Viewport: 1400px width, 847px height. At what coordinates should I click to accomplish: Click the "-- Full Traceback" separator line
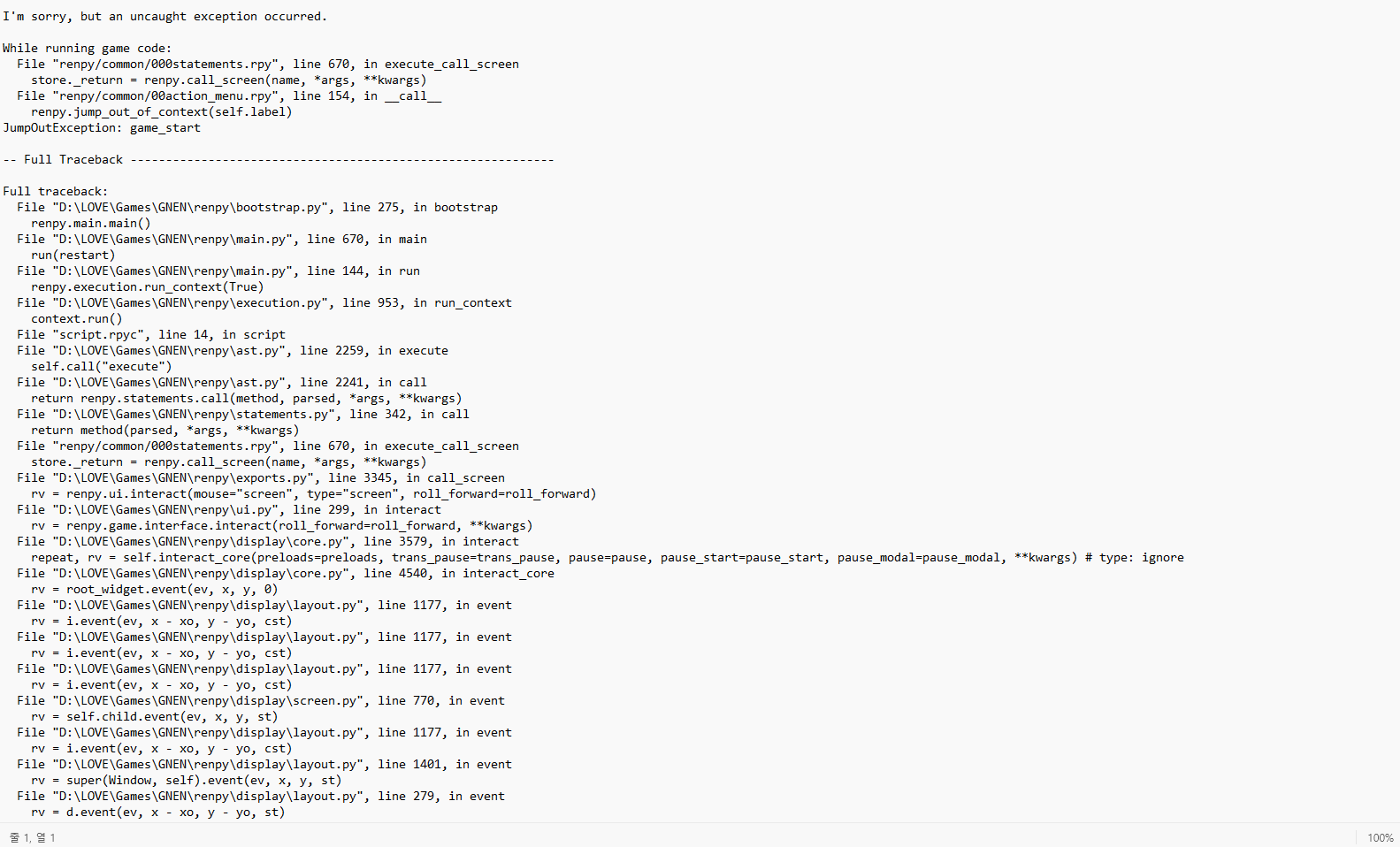[278, 160]
